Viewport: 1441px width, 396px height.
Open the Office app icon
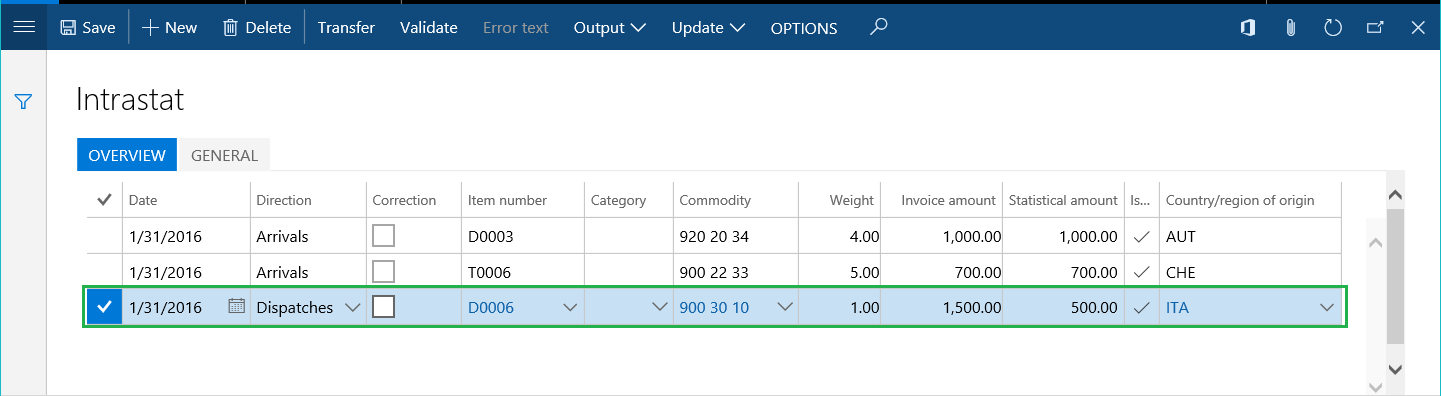point(1247,28)
